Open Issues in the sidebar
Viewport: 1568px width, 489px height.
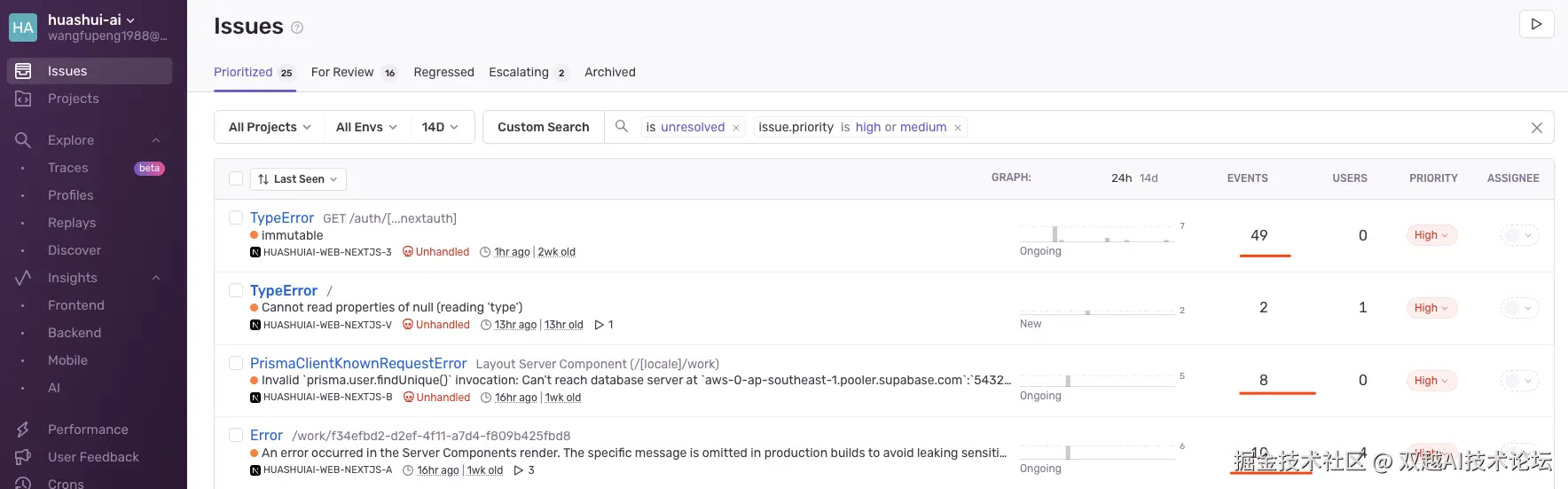[x=67, y=71]
